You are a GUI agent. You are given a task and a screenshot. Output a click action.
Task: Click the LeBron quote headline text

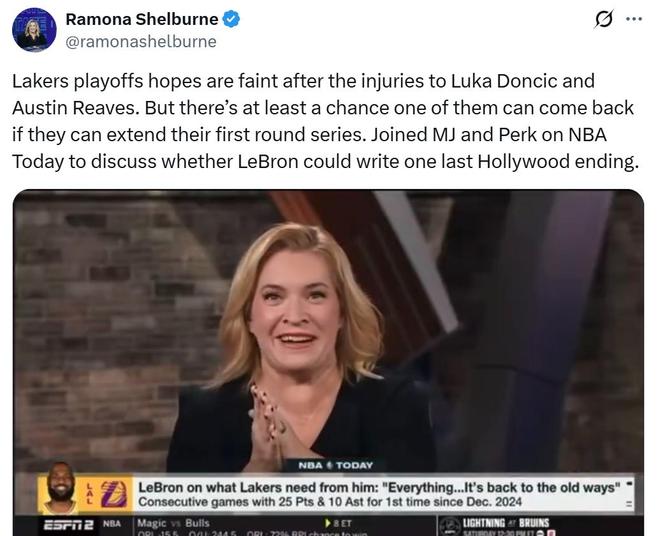click(379, 488)
